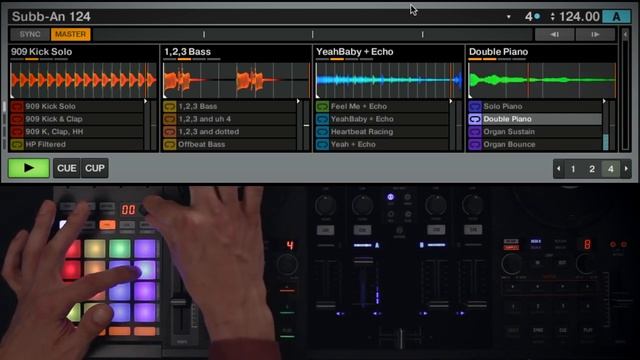Go to previous sample page arrow
The height and width of the screenshot is (360, 640).
[558, 169]
